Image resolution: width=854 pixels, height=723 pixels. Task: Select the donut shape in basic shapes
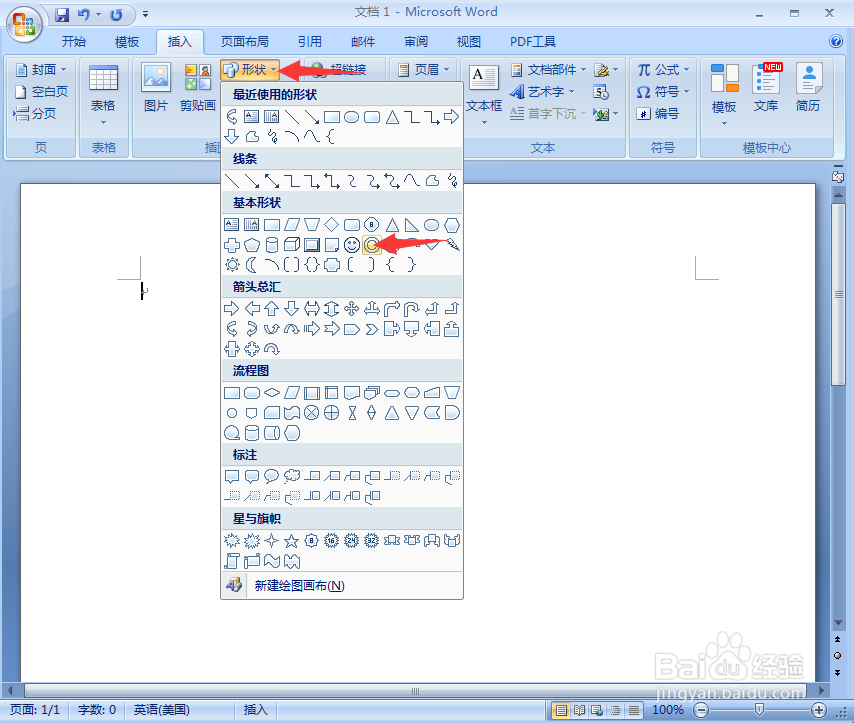[371, 245]
